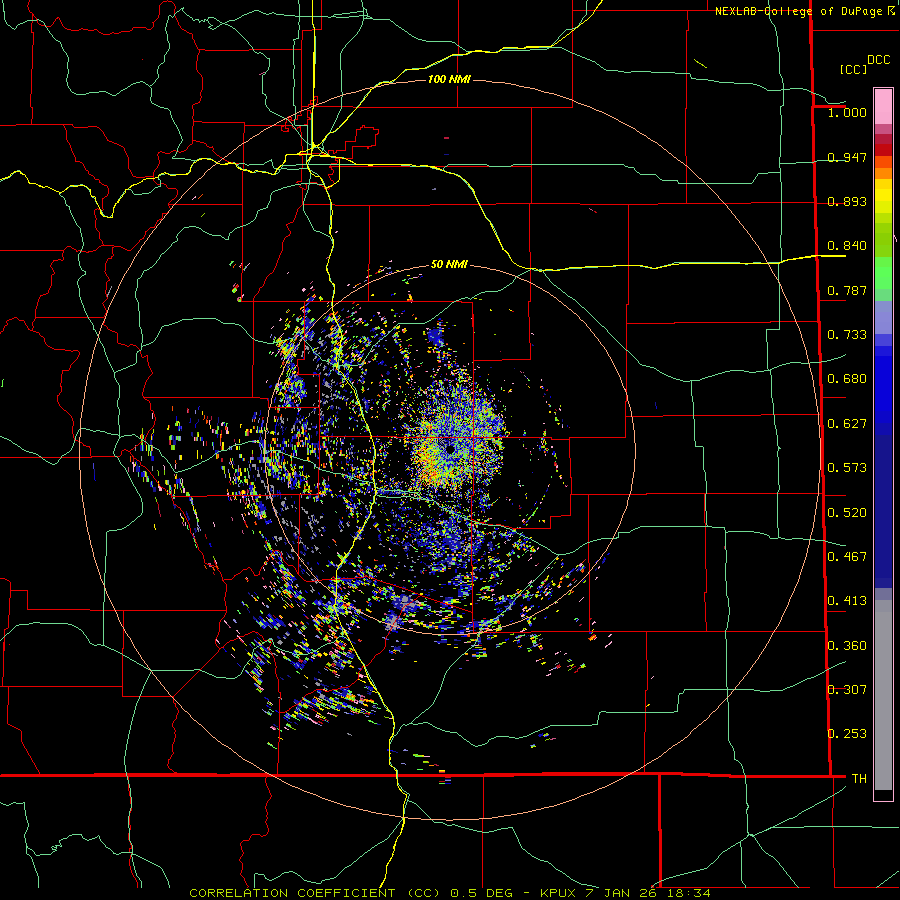Click the 0.5 DEG elevation angle text
Screen dimensions: 900x900
coord(484,893)
